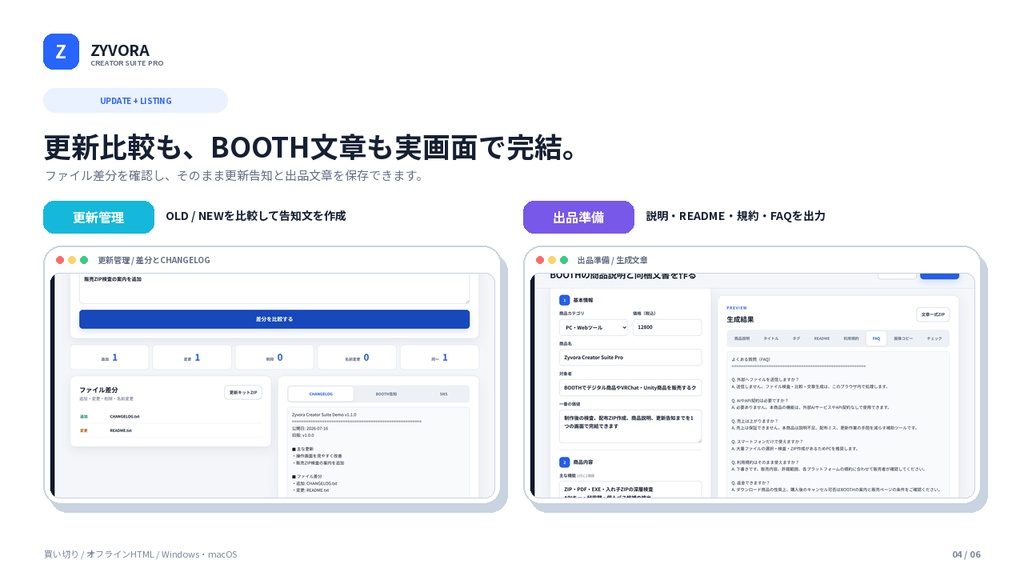Click the blue Zyvora Z logo icon

click(61, 52)
